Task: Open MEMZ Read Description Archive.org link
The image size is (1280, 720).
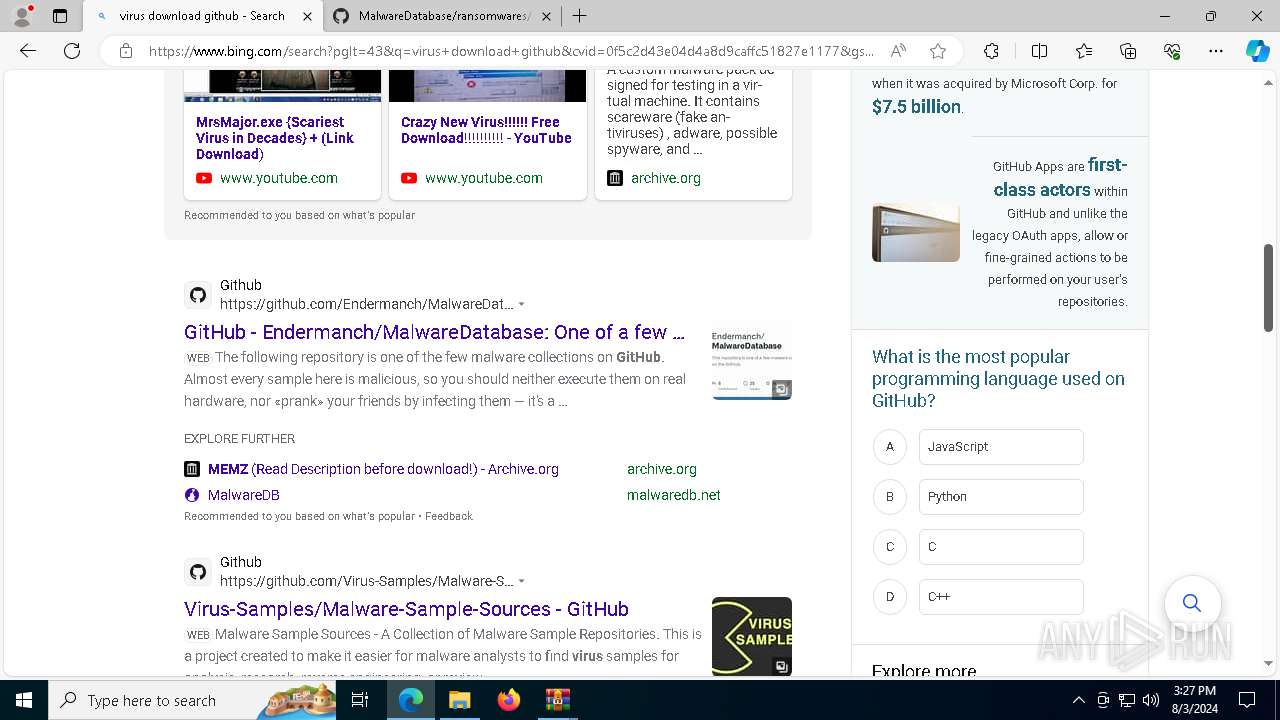Action: [x=383, y=469]
